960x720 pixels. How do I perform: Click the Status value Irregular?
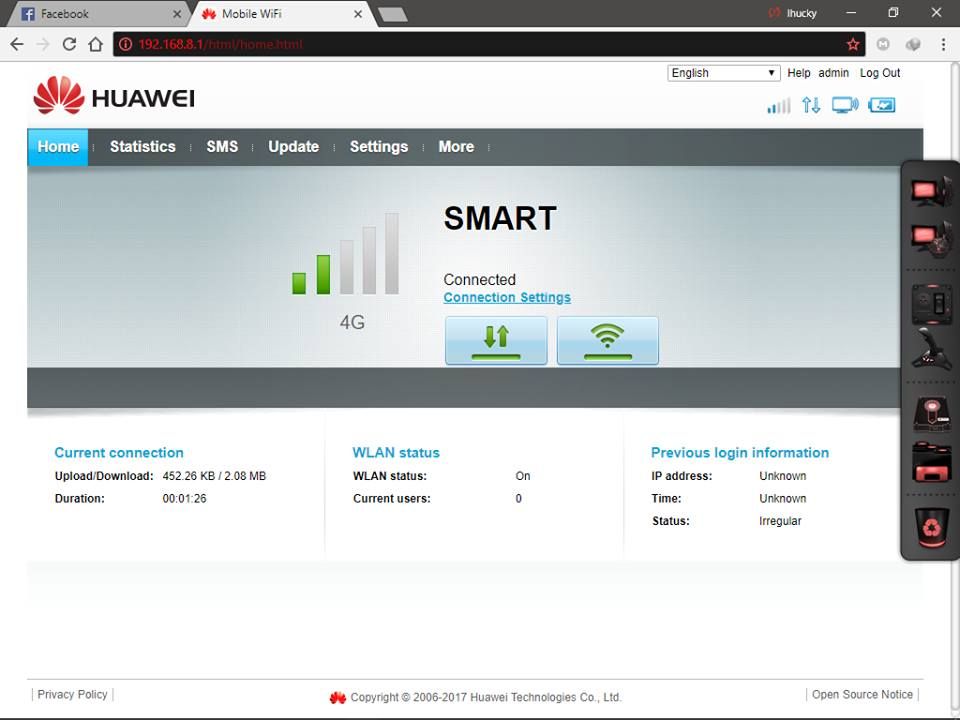click(780, 521)
